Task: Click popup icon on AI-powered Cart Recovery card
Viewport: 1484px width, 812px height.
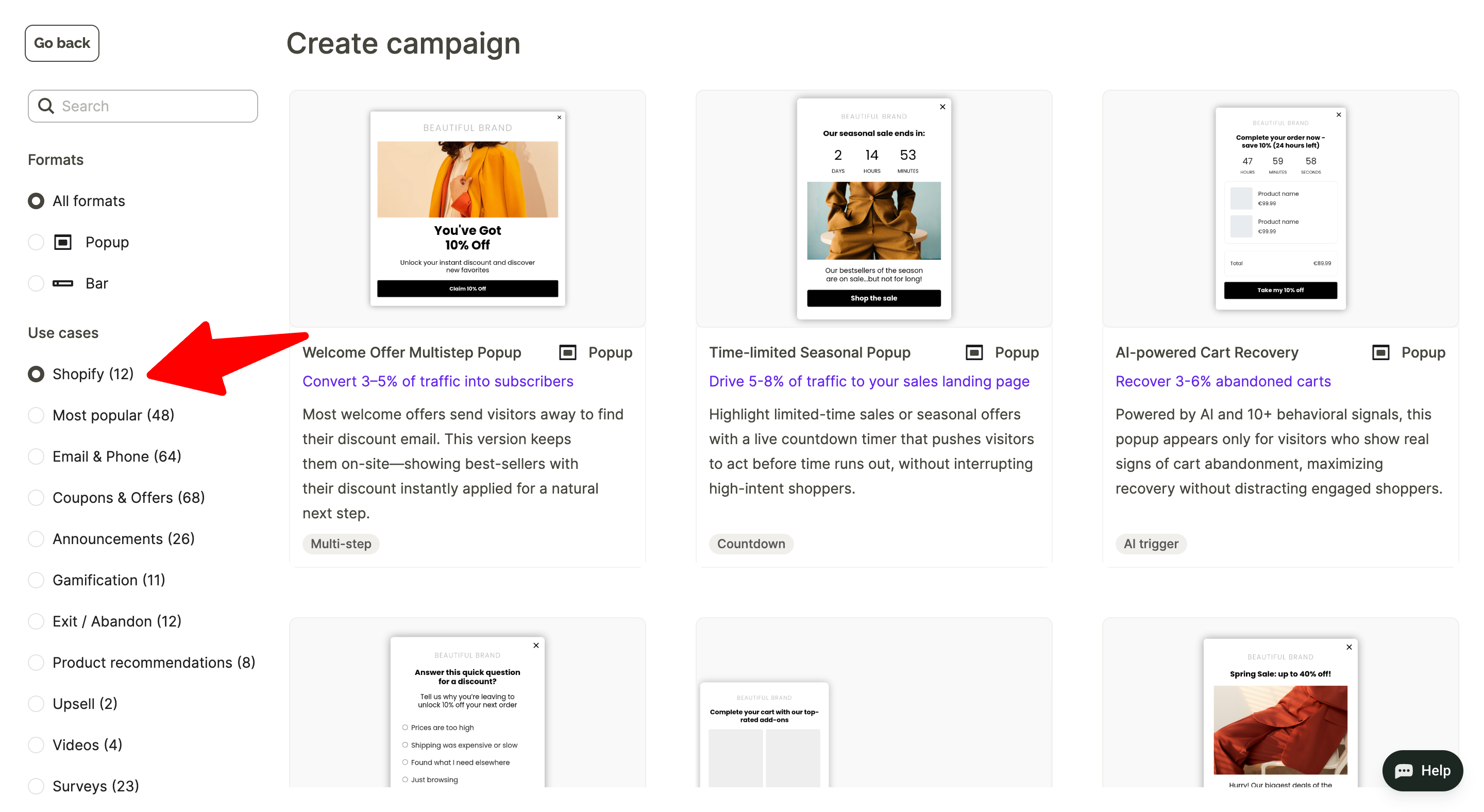Action: pyautogui.click(x=1380, y=352)
